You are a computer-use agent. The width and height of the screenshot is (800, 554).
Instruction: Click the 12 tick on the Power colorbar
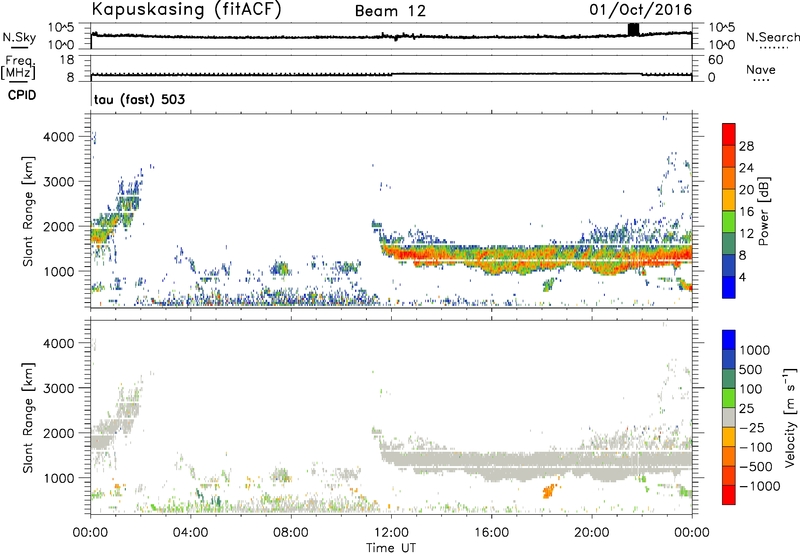point(746,233)
